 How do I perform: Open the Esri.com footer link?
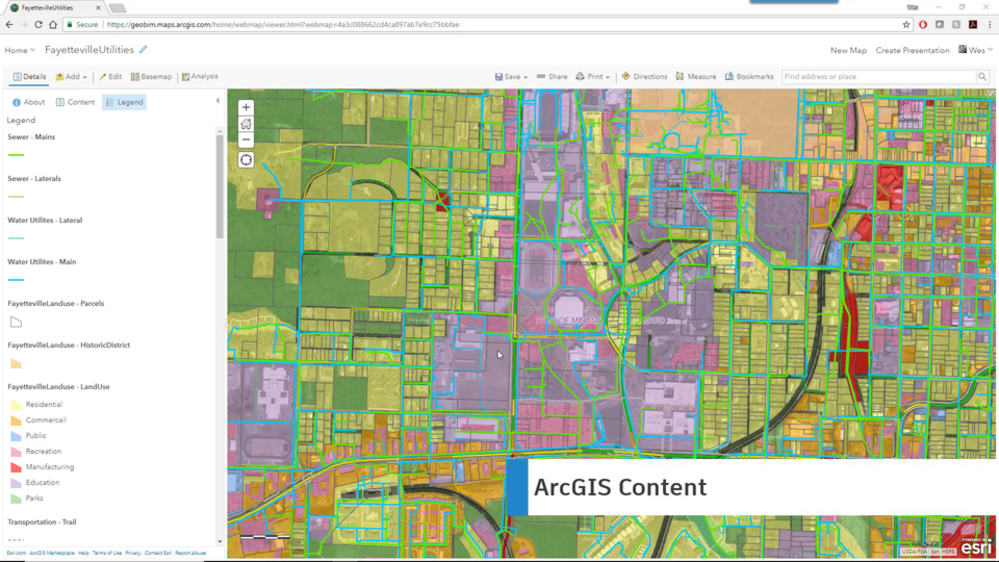pos(16,553)
